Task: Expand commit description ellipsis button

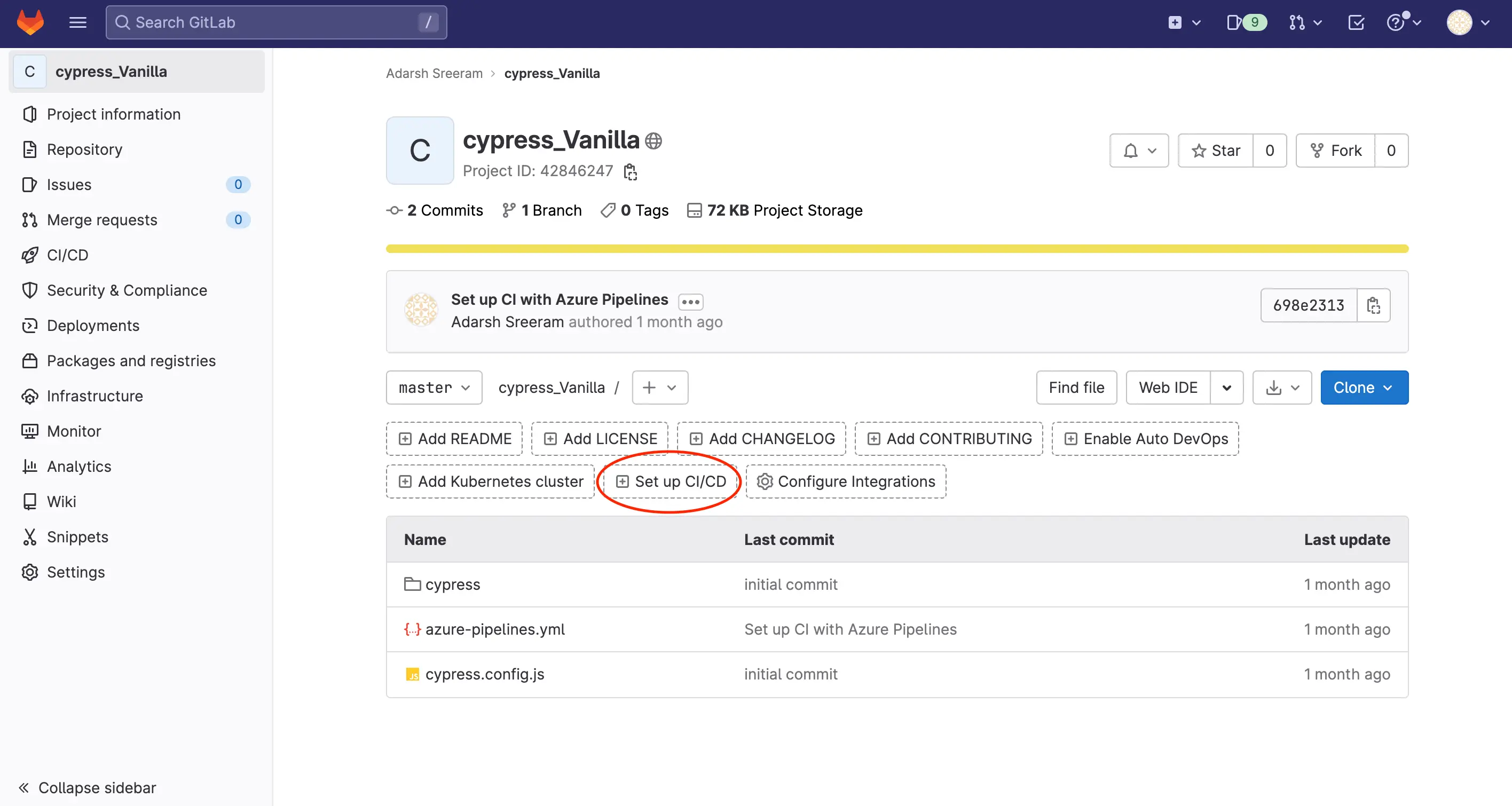Action: [x=690, y=302]
